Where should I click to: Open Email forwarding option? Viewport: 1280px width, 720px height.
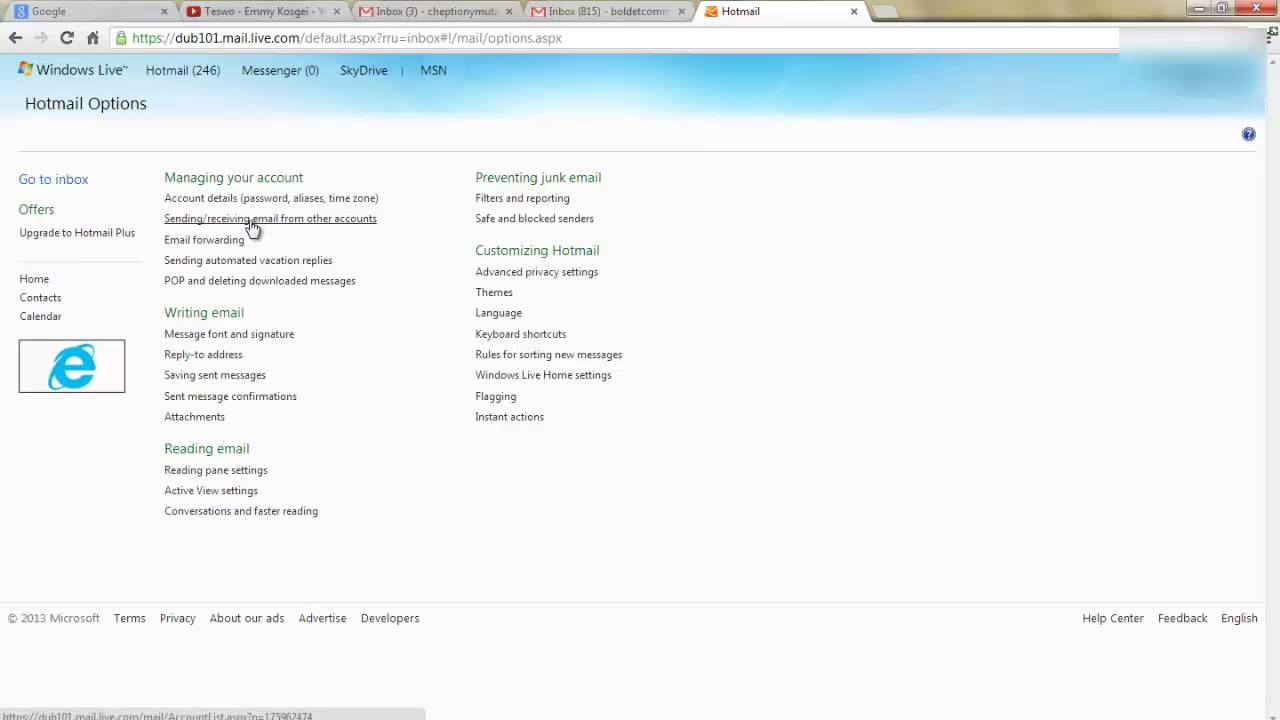point(204,240)
